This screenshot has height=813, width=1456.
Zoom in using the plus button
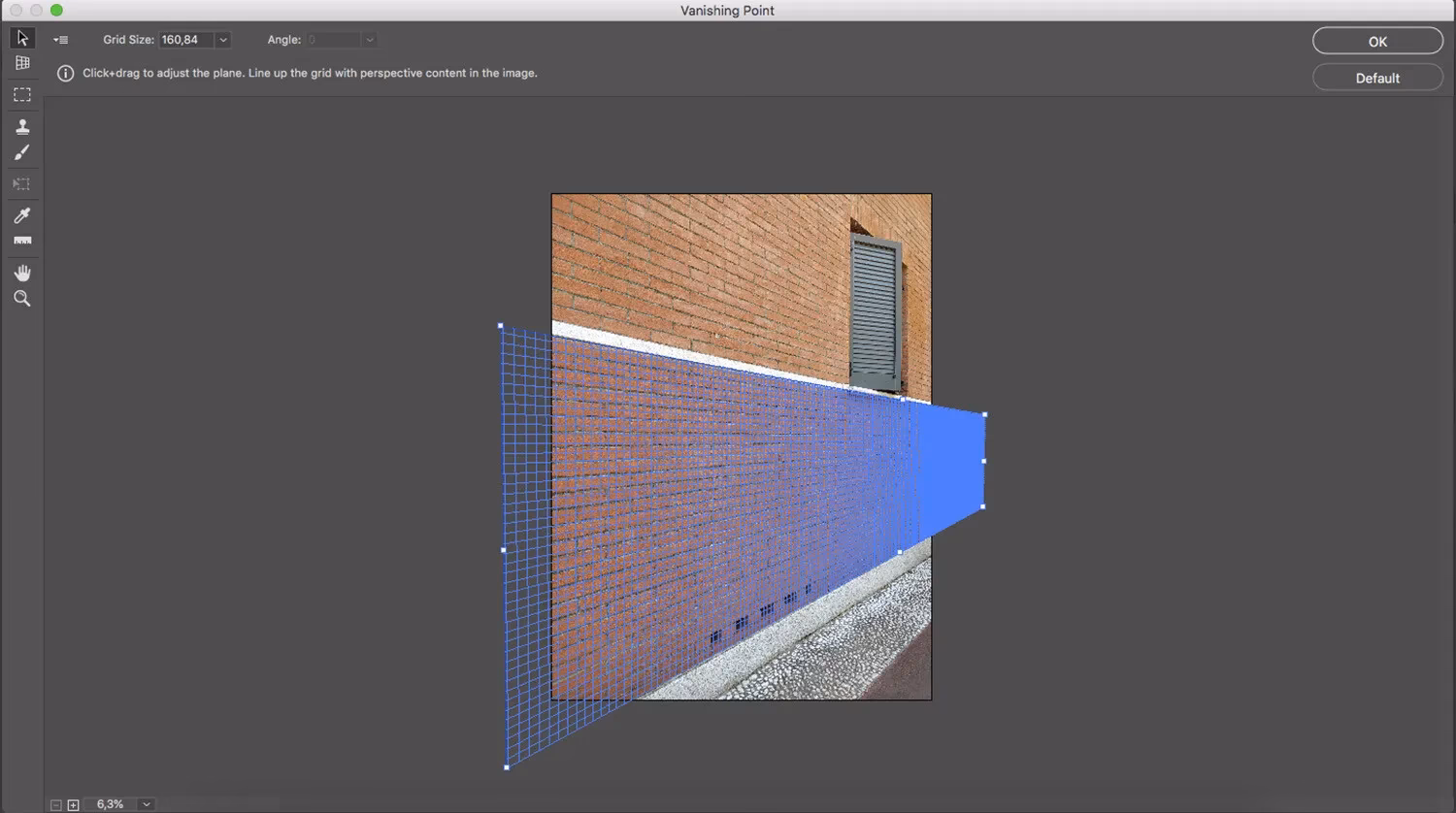pos(73,804)
